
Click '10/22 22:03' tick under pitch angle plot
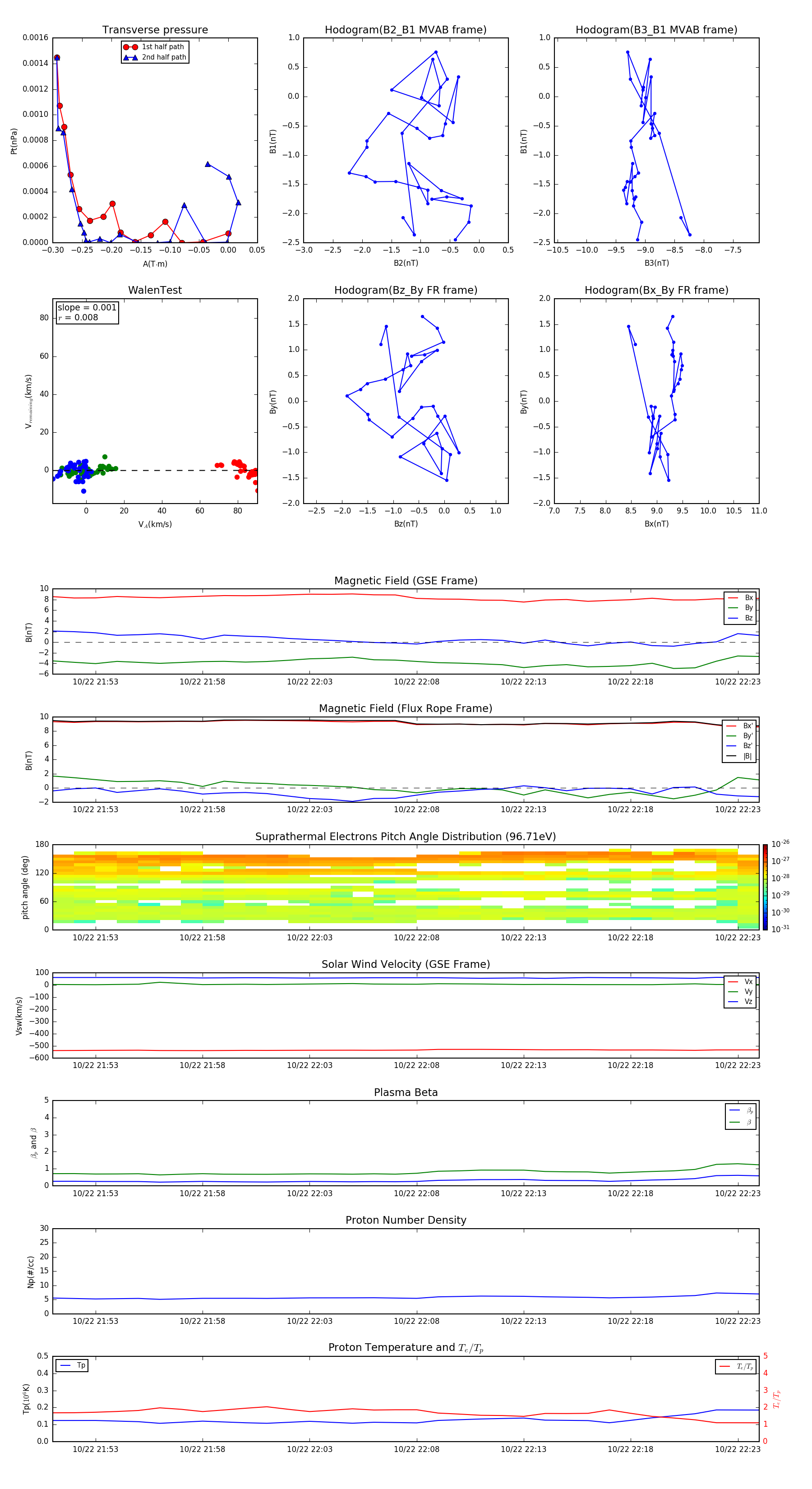[310, 938]
